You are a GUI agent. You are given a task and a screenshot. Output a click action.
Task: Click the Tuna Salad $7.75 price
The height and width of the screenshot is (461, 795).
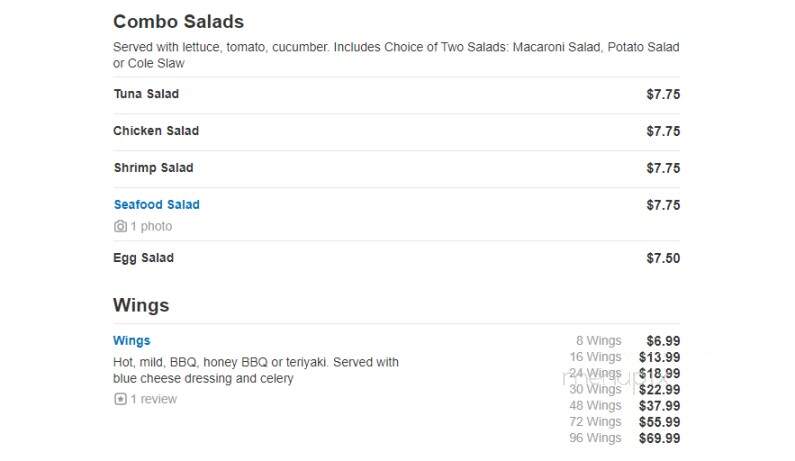click(663, 94)
